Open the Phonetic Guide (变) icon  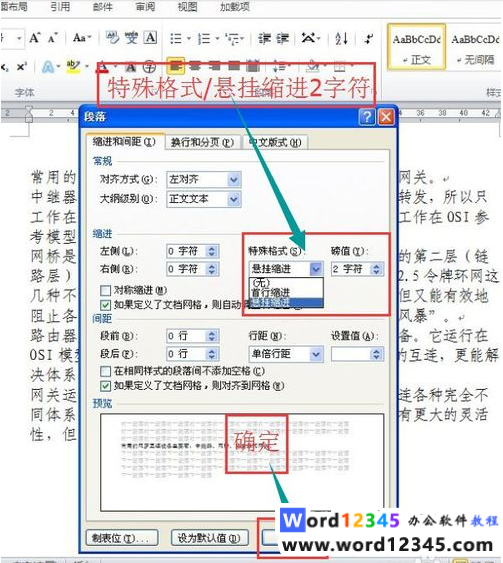(x=131, y=37)
